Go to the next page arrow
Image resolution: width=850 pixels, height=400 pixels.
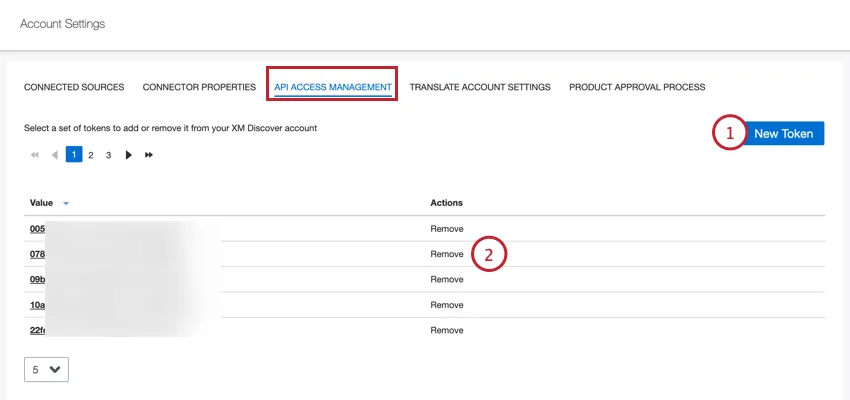click(128, 155)
